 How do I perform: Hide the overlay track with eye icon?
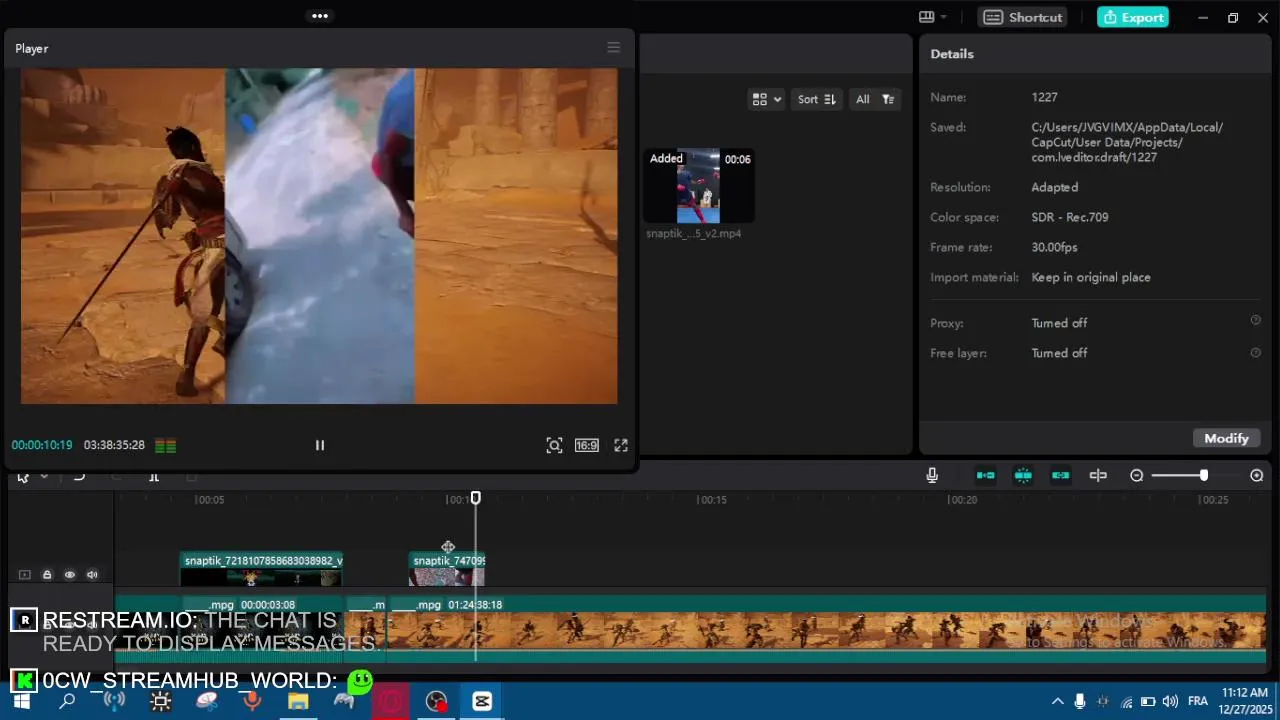pyautogui.click(x=70, y=575)
